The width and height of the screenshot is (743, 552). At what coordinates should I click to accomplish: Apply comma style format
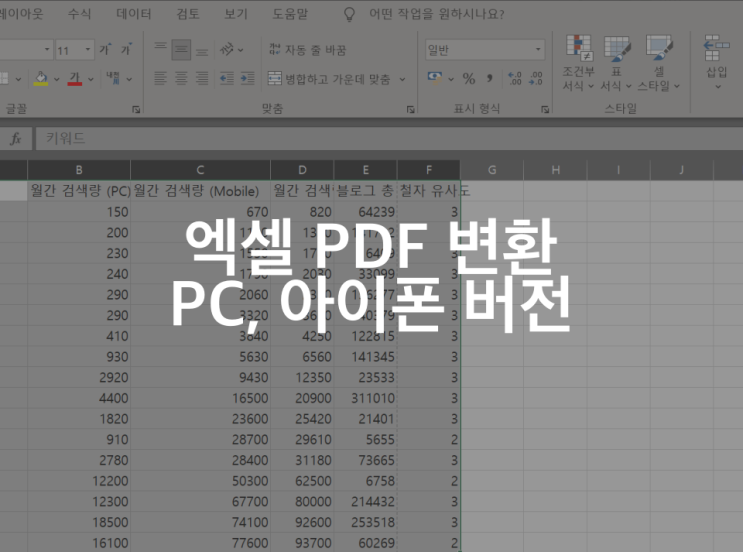pyautogui.click(x=489, y=79)
